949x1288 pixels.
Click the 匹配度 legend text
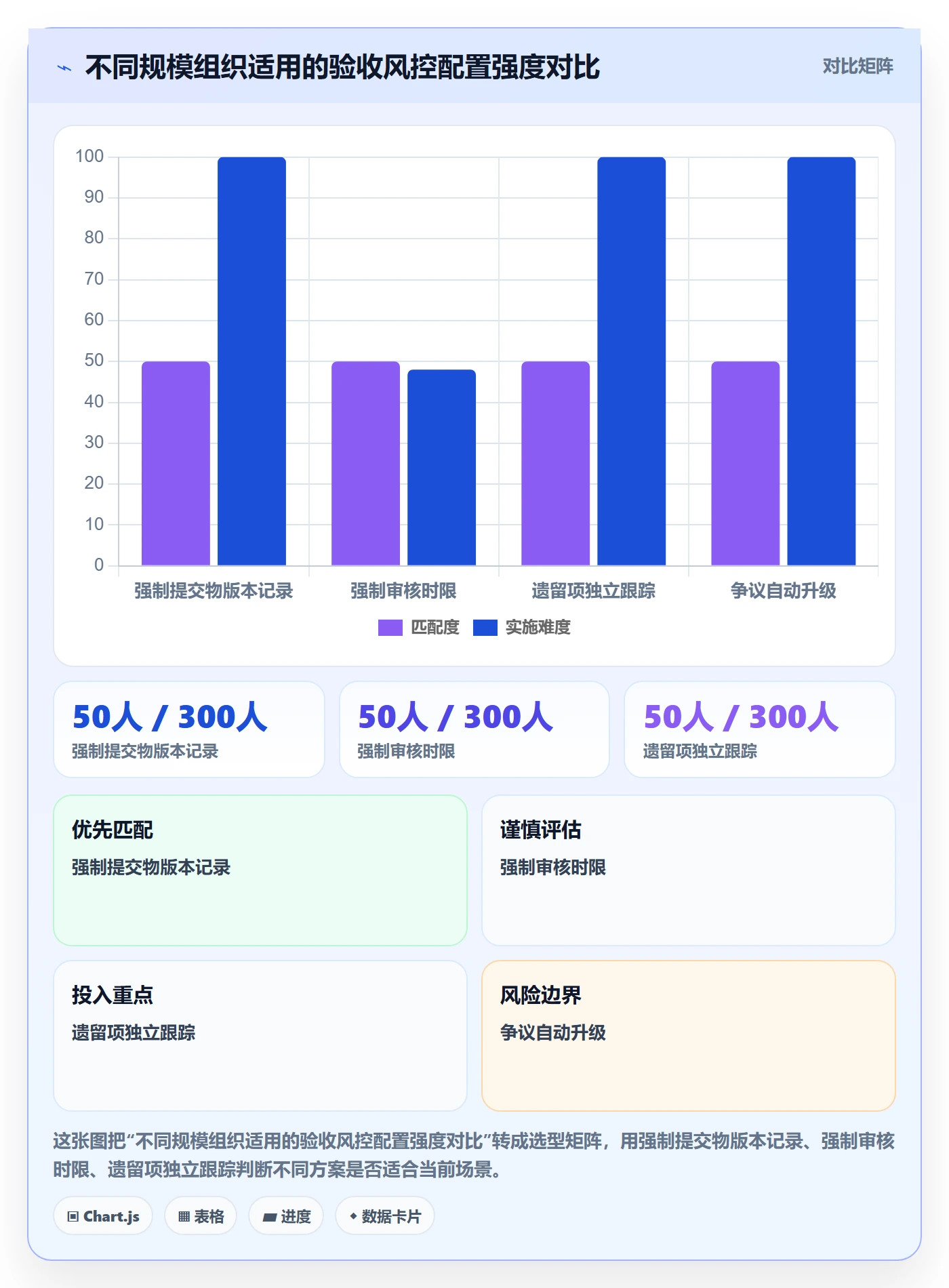point(435,628)
